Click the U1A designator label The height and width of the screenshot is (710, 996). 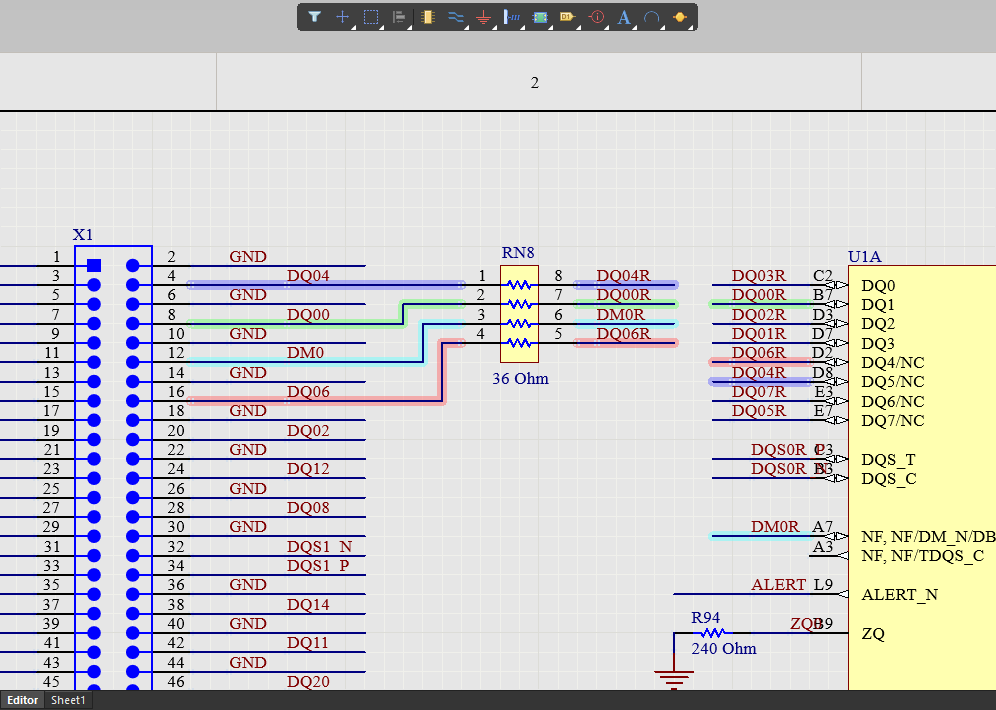point(864,257)
